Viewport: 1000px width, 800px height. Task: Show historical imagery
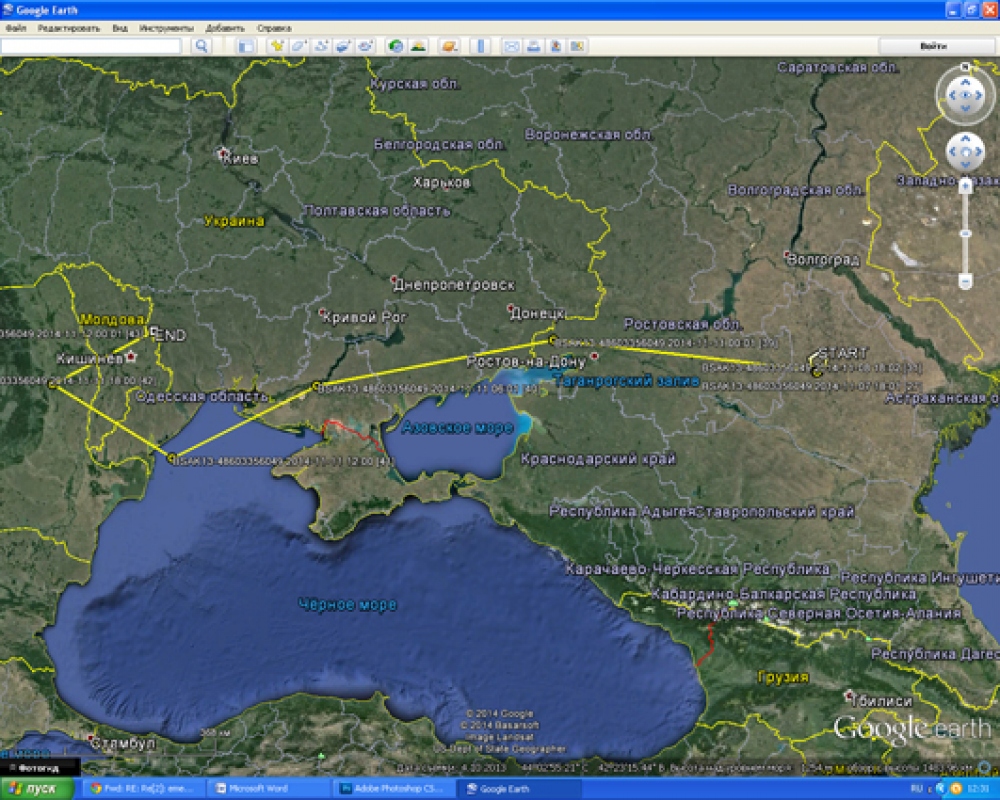pyautogui.click(x=395, y=46)
